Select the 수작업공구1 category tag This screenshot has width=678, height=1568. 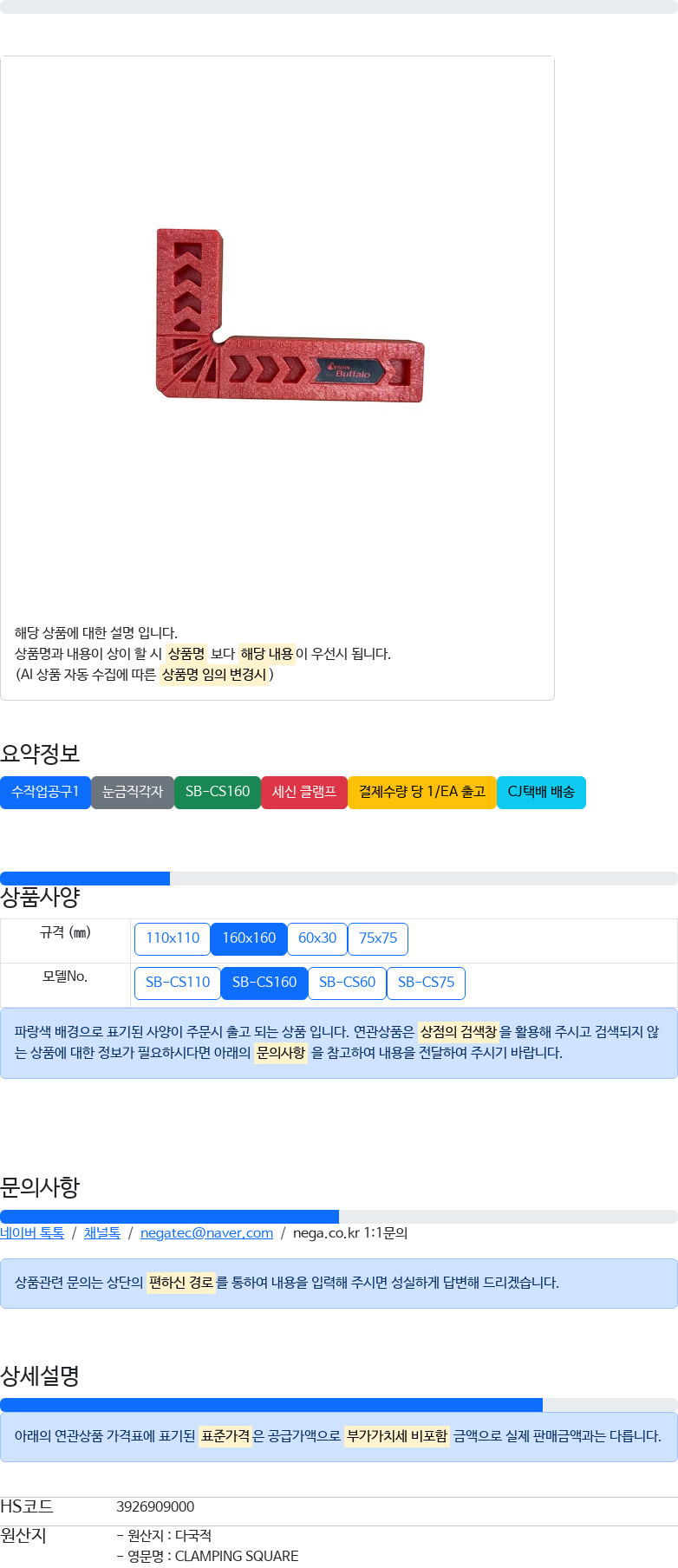45,792
